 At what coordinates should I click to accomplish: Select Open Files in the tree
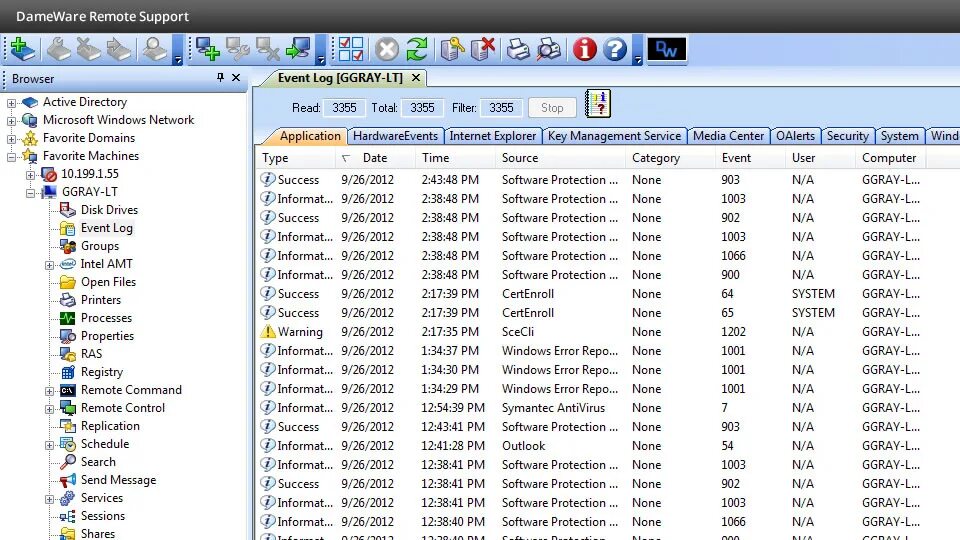108,282
